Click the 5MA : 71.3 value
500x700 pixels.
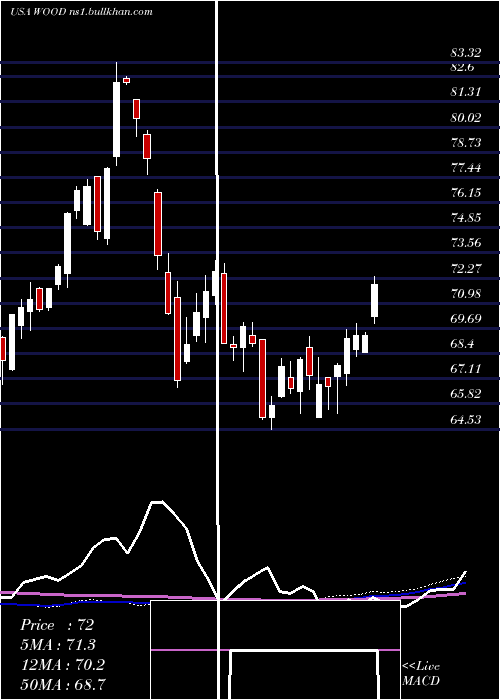tap(58, 645)
